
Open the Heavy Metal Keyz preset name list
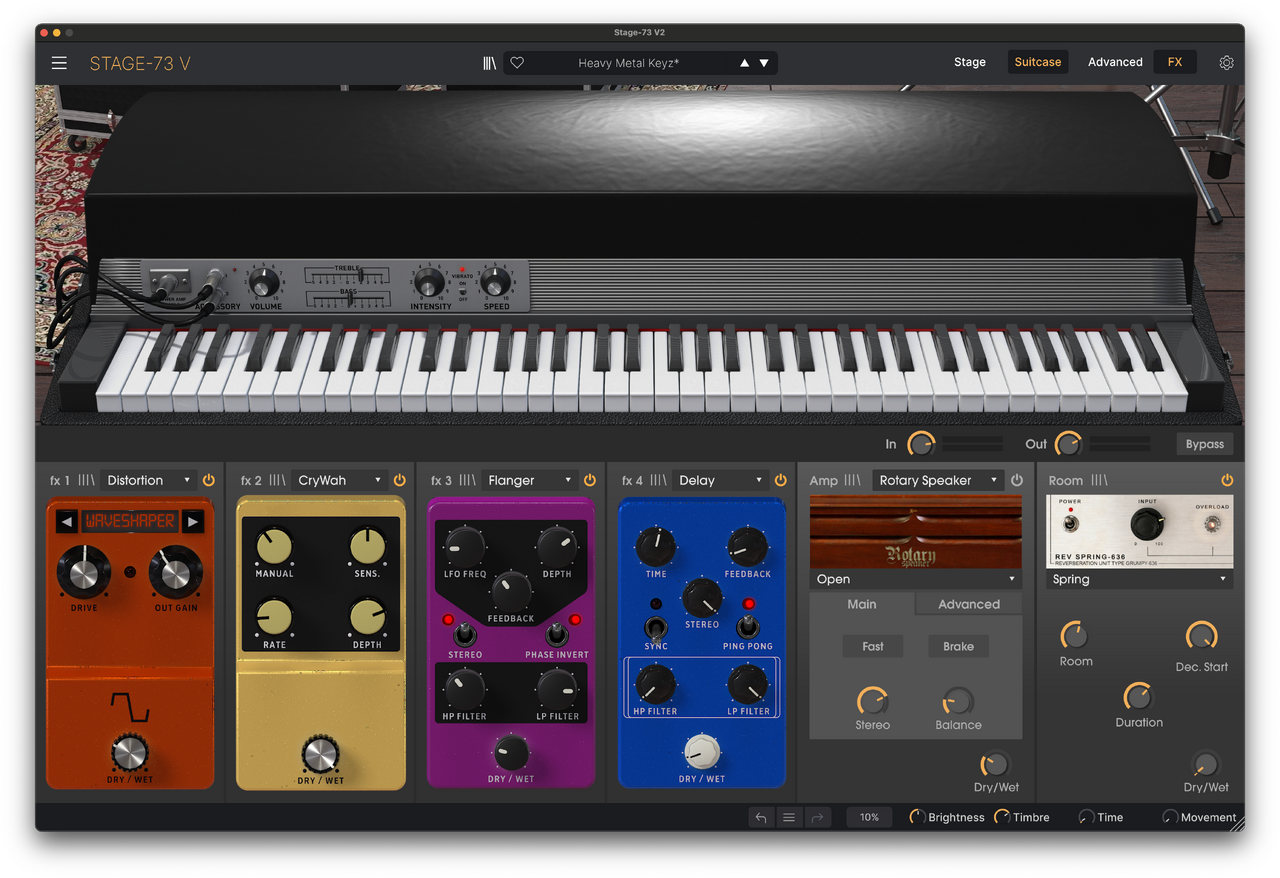pos(628,63)
